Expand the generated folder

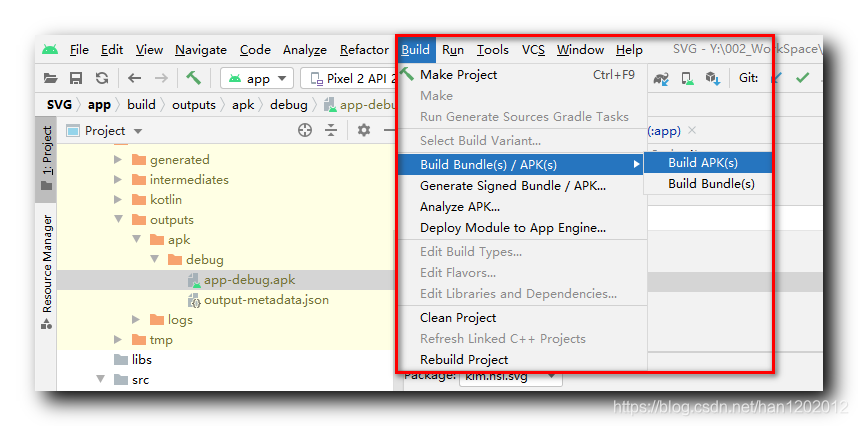(118, 160)
